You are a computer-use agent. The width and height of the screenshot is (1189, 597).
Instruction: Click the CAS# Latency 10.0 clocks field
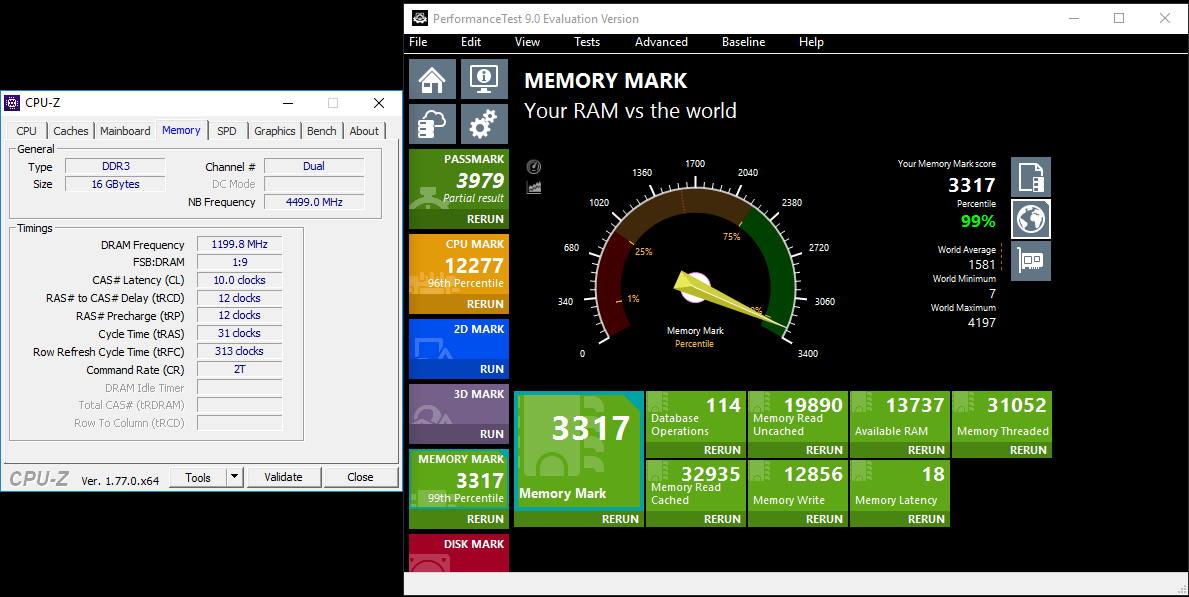point(240,280)
